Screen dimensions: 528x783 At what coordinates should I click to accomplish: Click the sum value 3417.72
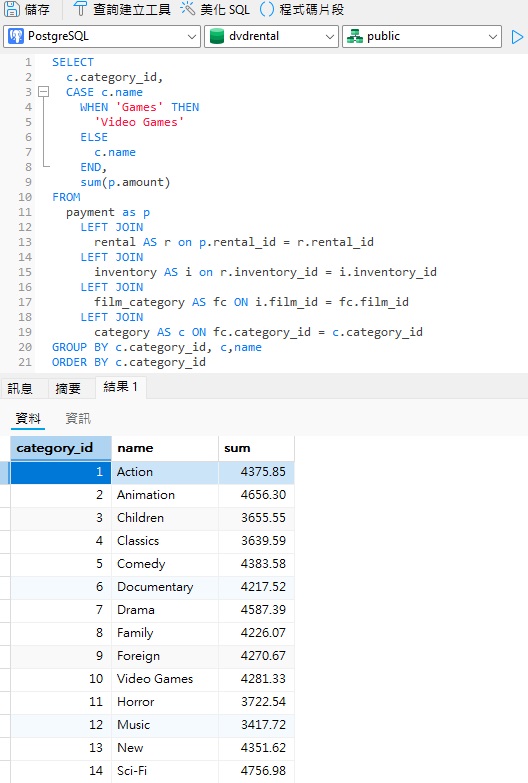point(256,725)
